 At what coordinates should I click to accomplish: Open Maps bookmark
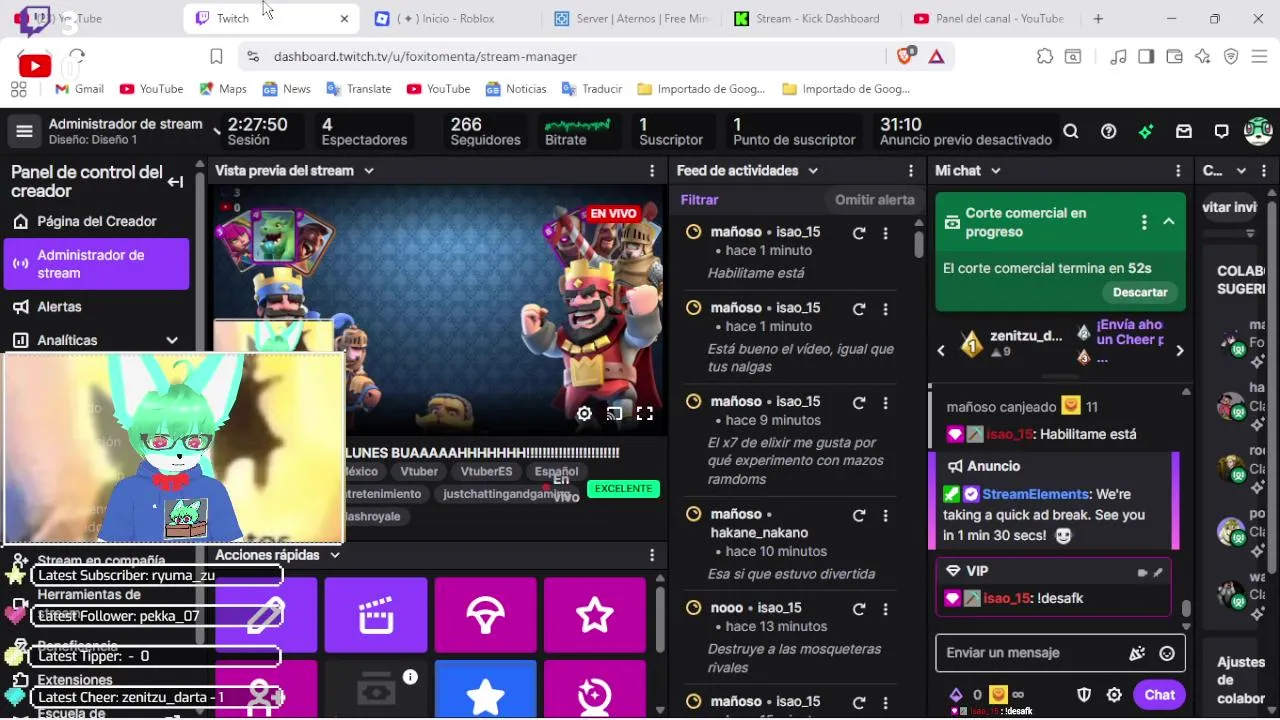[x=223, y=89]
